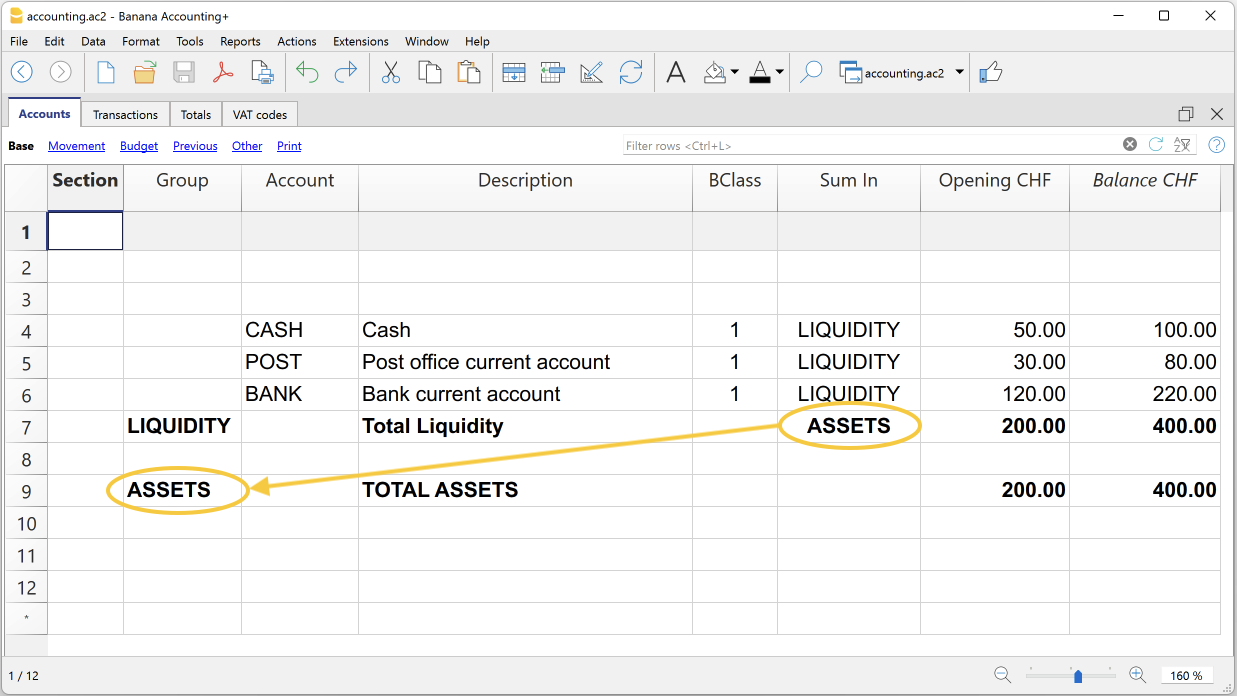Create a new file via toolbar icon

tap(106, 72)
